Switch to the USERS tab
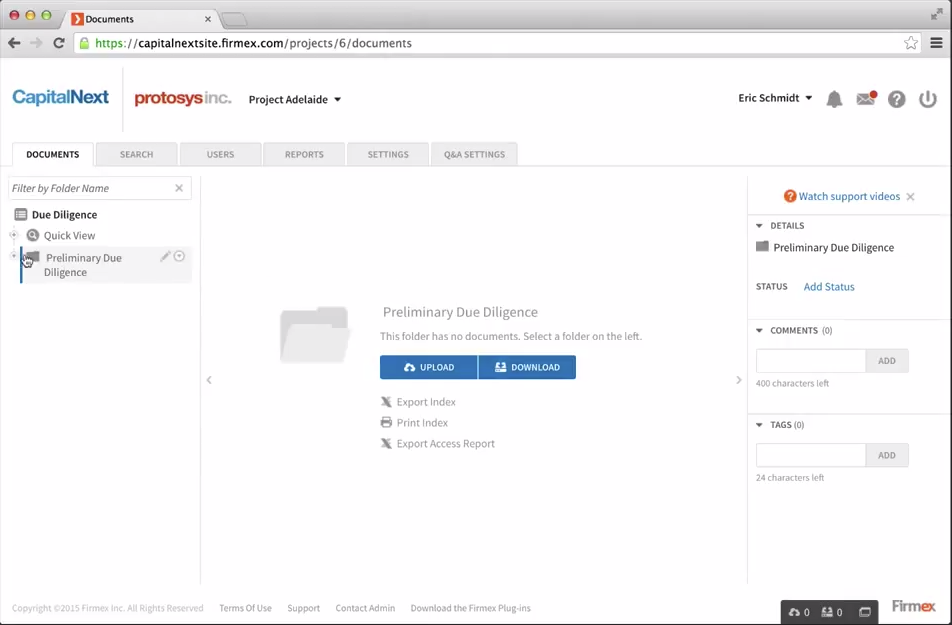Viewport: 952px width, 625px height. 220,154
